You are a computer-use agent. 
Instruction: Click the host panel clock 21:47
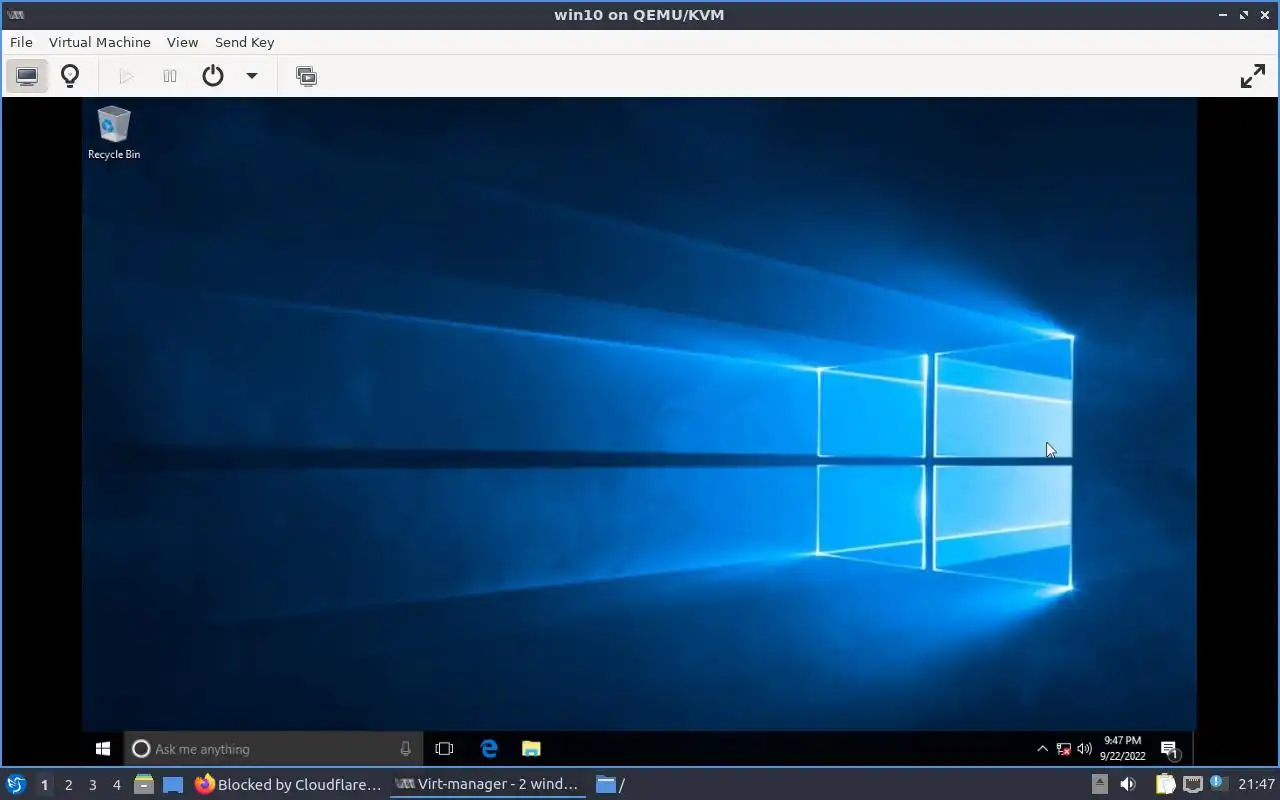(x=1256, y=784)
